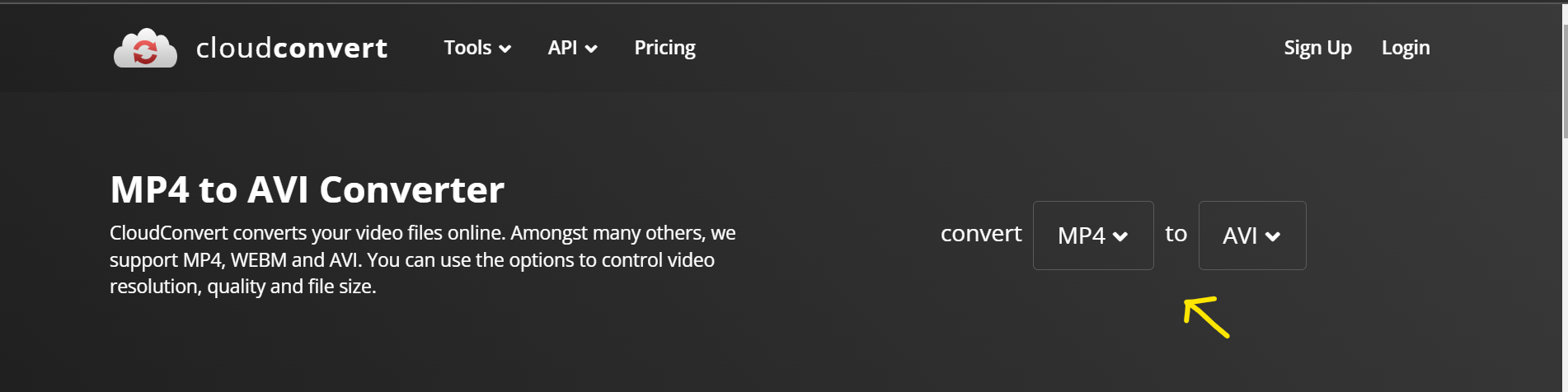Click the chevron arrow beside API
The image size is (1568, 392).
[x=591, y=49]
